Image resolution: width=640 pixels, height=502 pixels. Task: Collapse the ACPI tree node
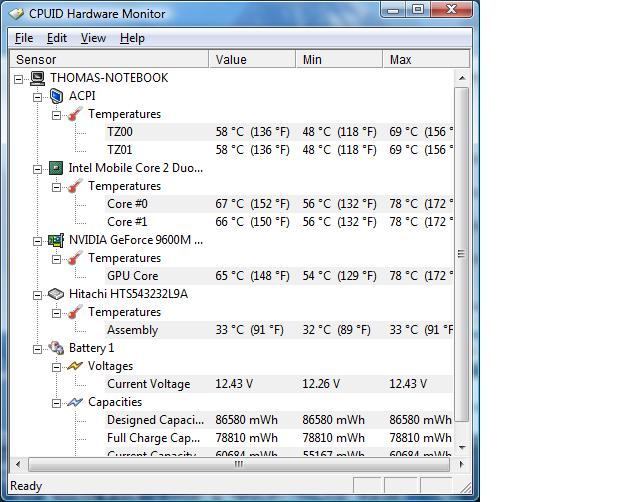pos(38,97)
